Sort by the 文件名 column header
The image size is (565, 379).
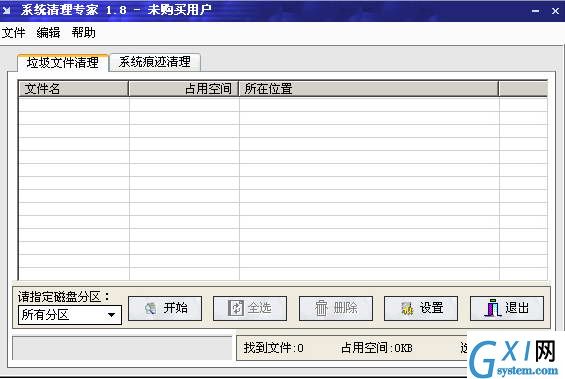tap(74, 89)
